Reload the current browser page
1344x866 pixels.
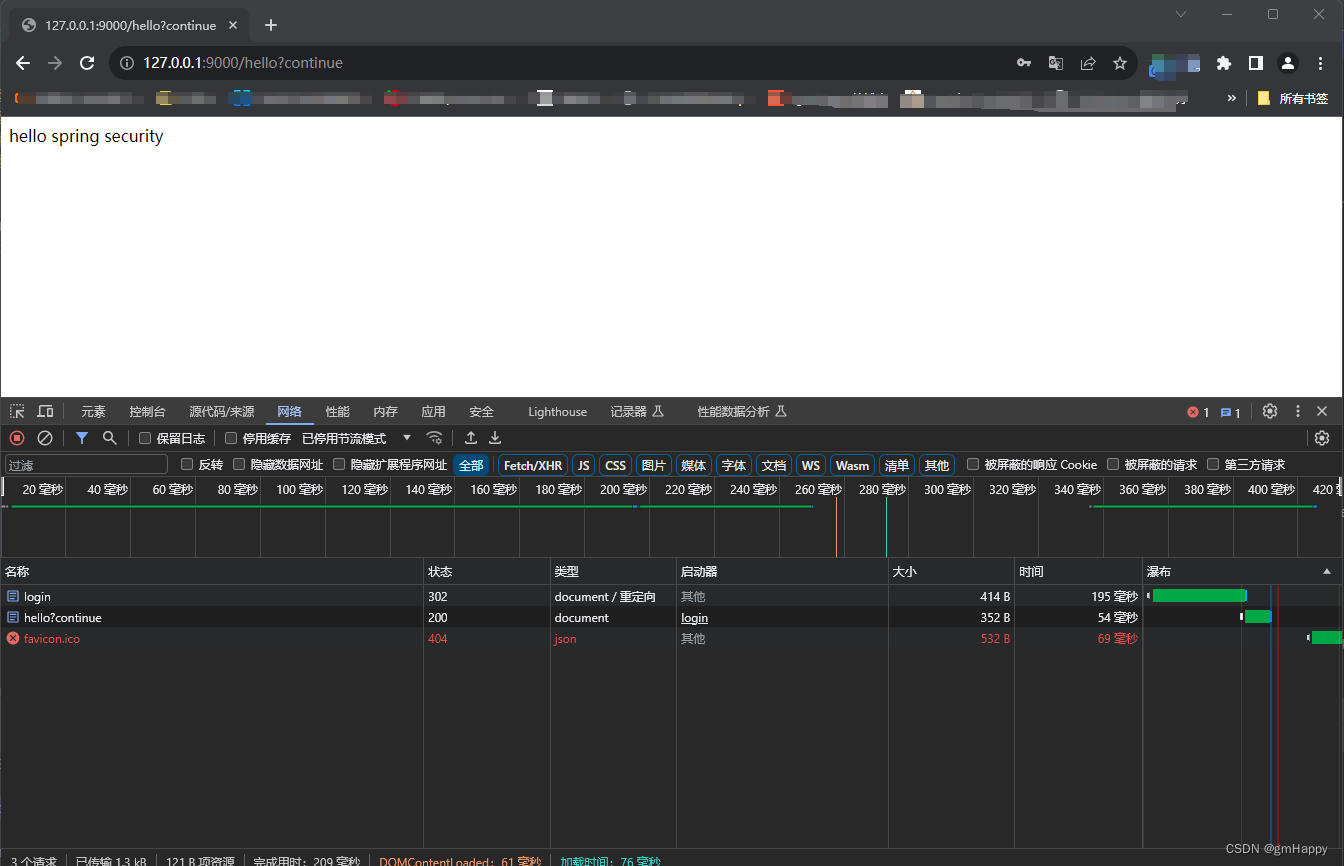coord(87,63)
